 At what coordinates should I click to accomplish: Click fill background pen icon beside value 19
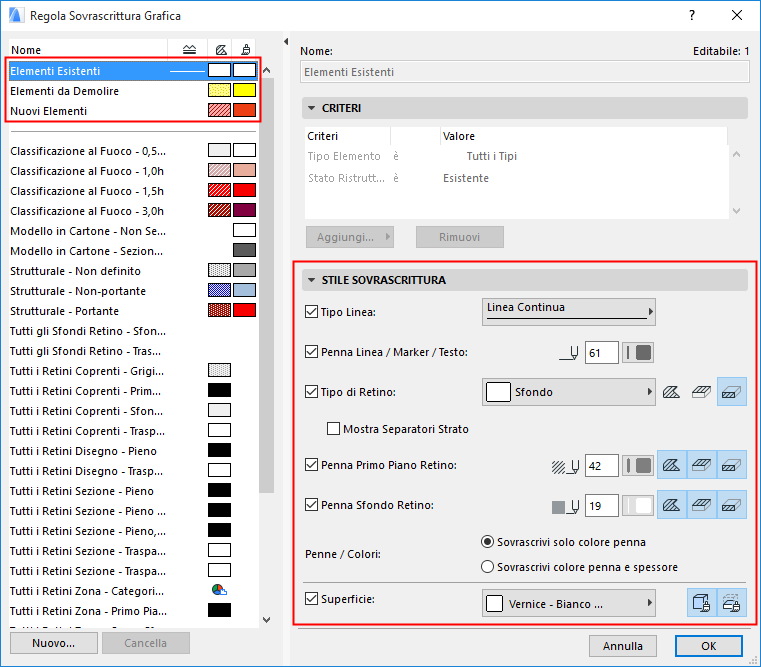click(565, 507)
